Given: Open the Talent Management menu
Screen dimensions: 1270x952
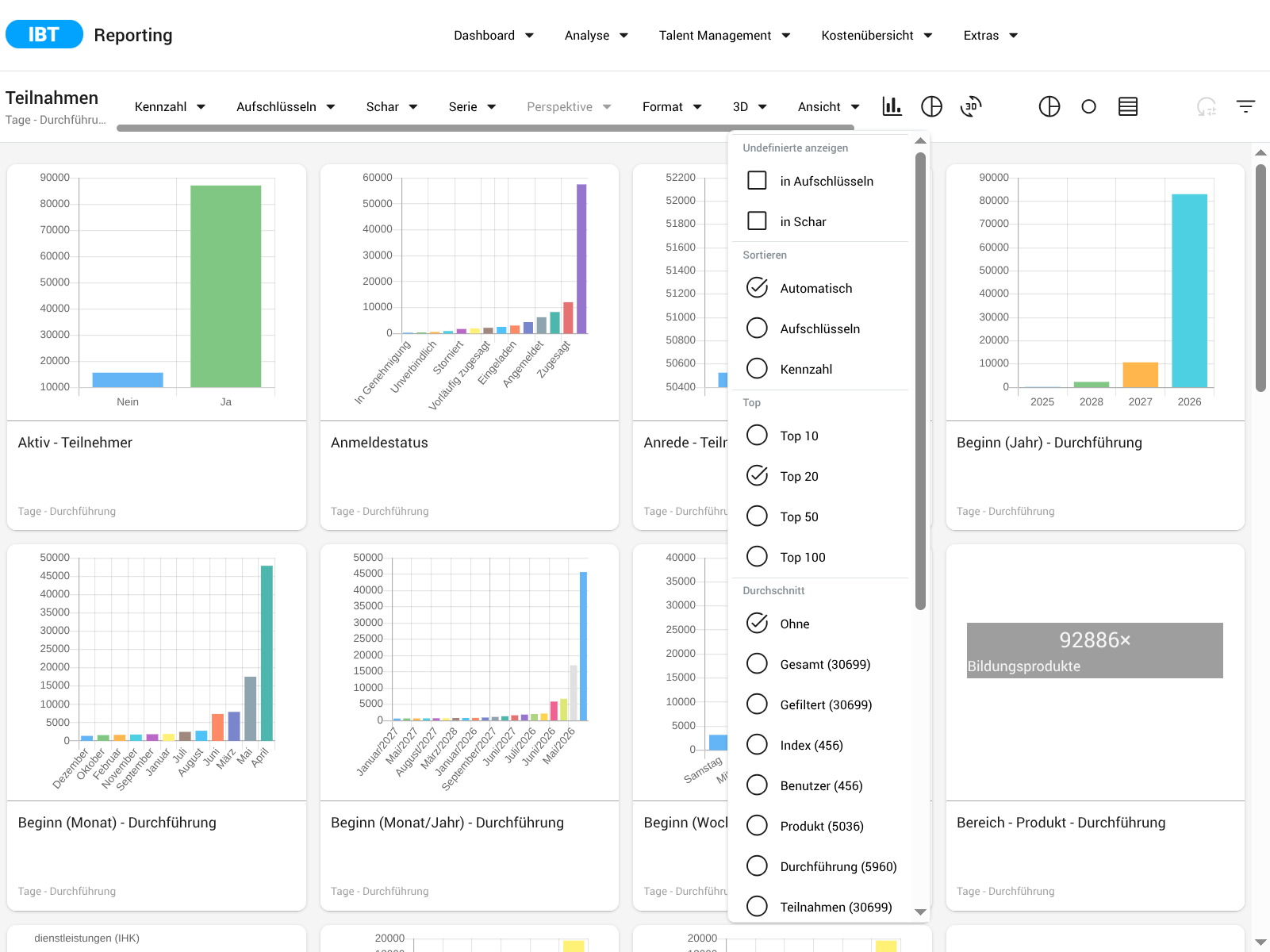Looking at the screenshot, I should pos(724,36).
